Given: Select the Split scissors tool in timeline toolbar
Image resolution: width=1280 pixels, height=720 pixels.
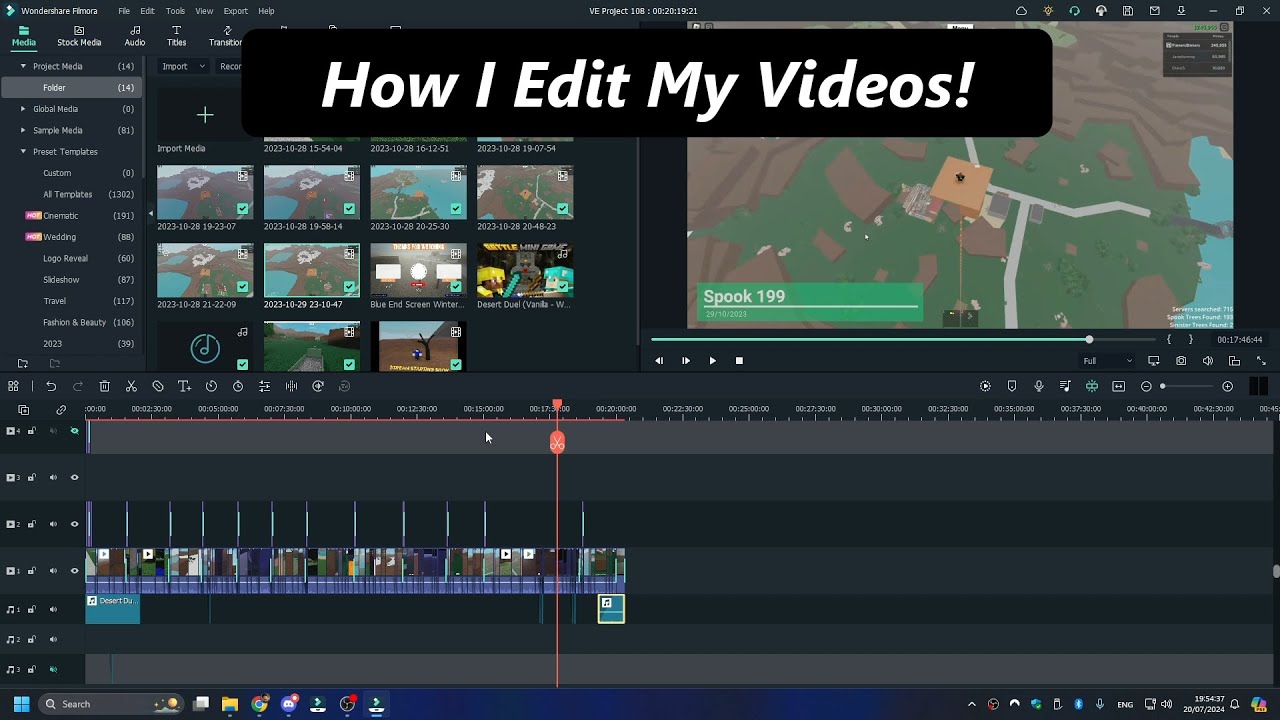Looking at the screenshot, I should click(x=131, y=386).
